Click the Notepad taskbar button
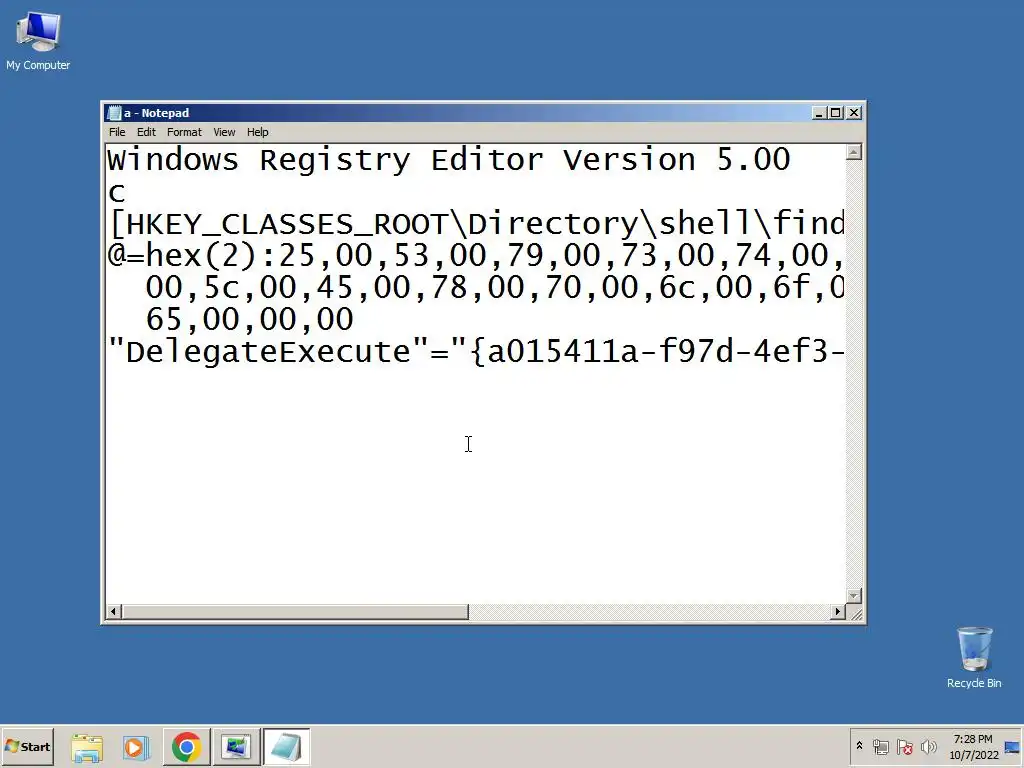The width and height of the screenshot is (1024, 768). click(286, 747)
